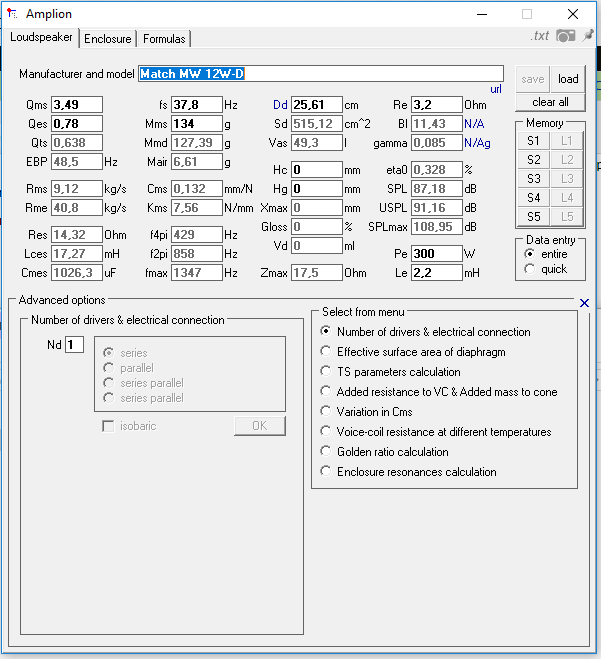
Task: Store to memory slot S3
Action: tap(533, 179)
